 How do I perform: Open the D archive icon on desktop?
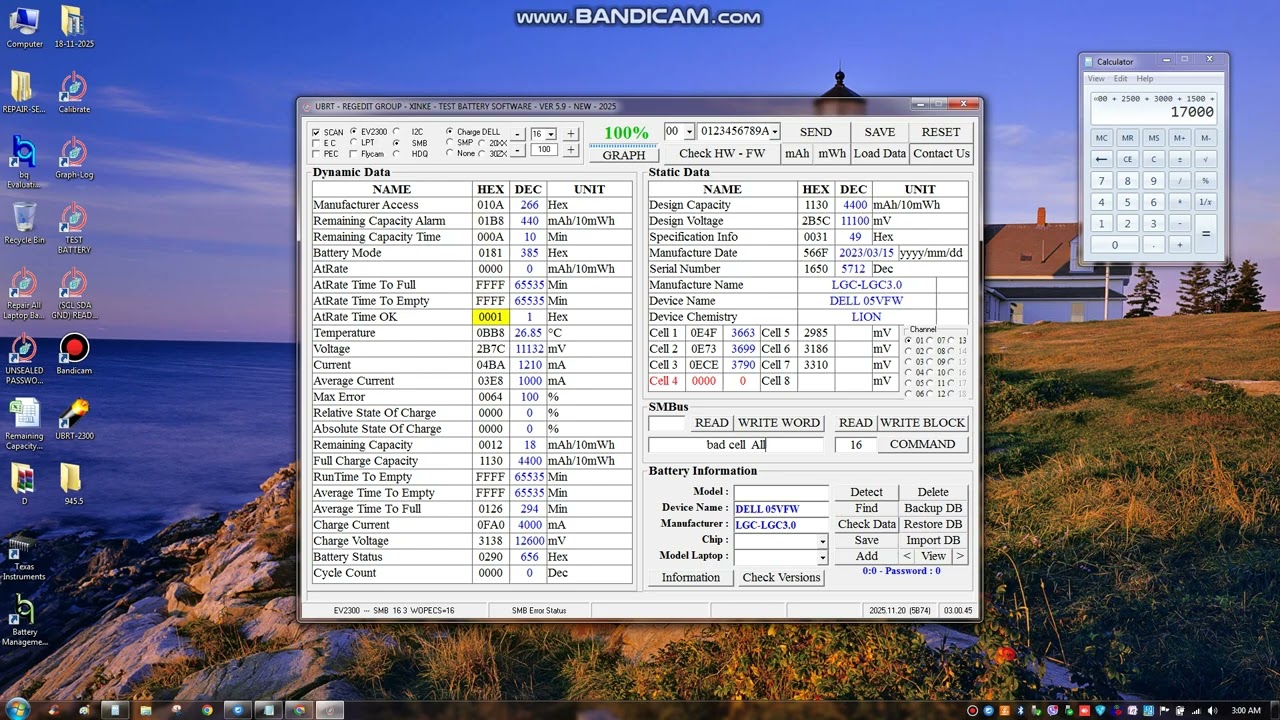click(x=24, y=484)
